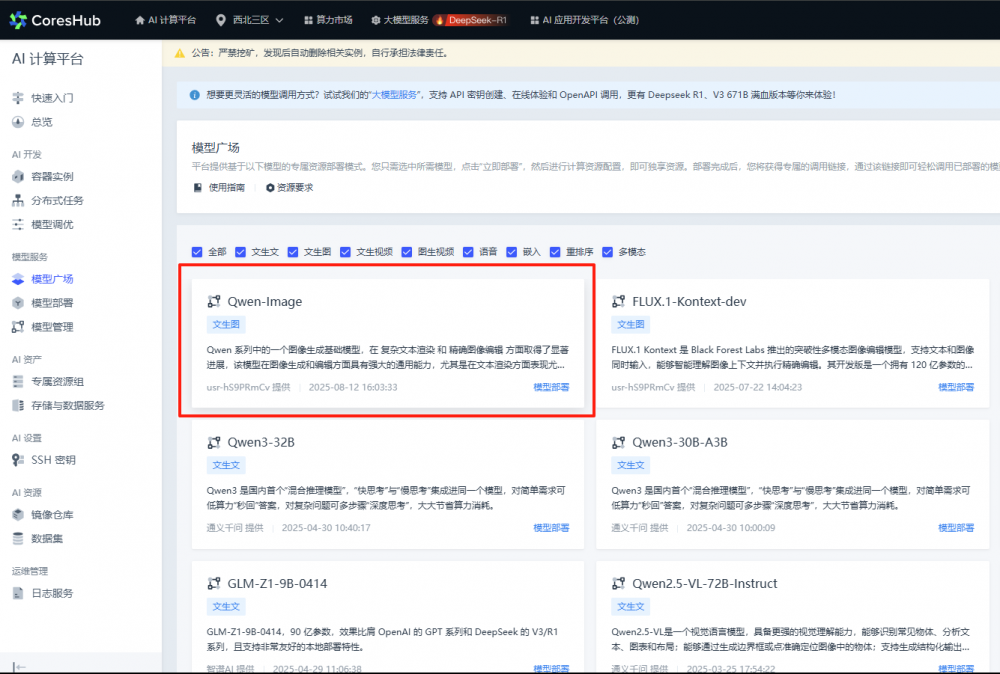Toggle the 全部 filter checkbox

click(197, 252)
